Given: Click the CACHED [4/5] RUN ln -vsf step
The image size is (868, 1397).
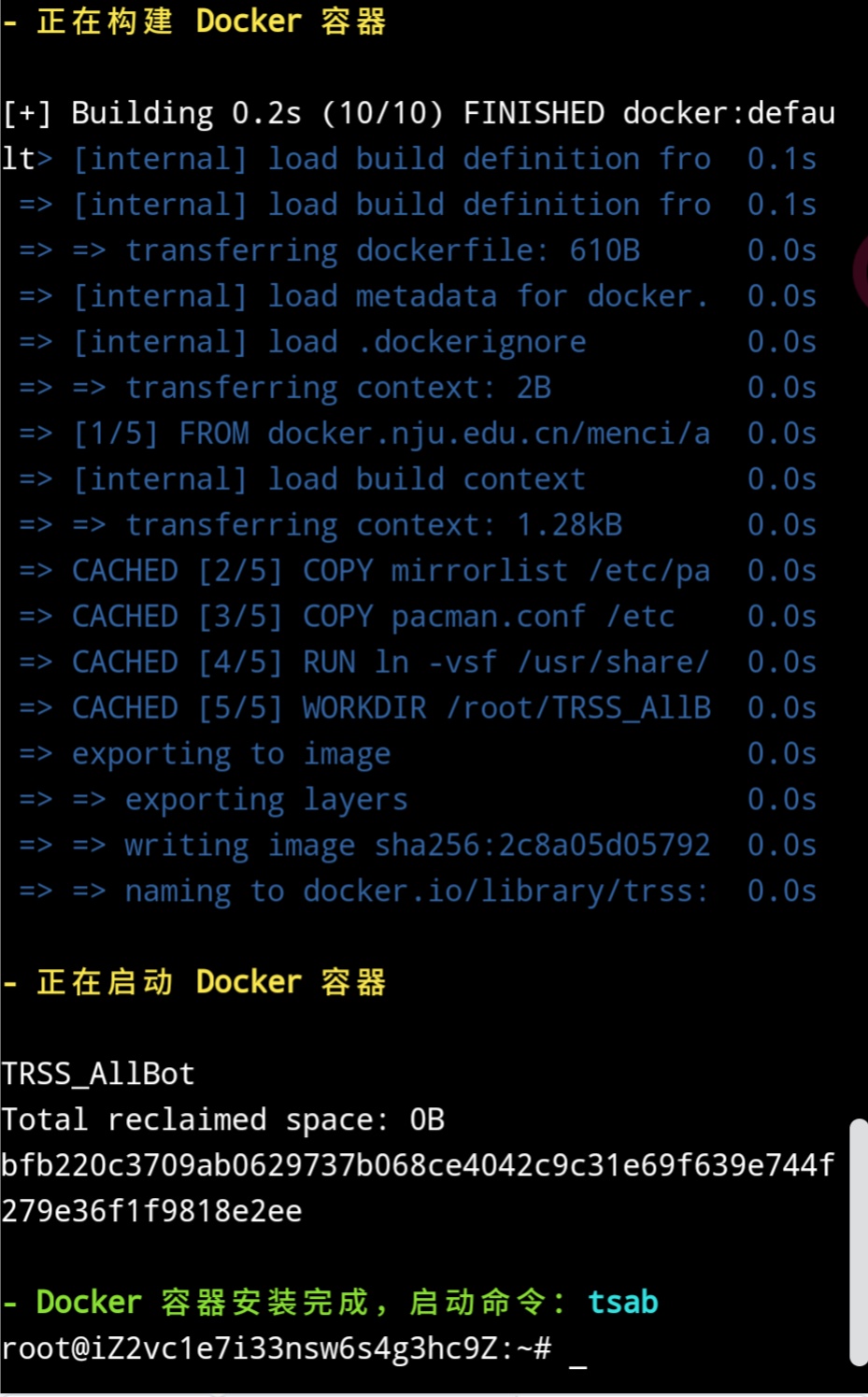Looking at the screenshot, I should [x=391, y=663].
